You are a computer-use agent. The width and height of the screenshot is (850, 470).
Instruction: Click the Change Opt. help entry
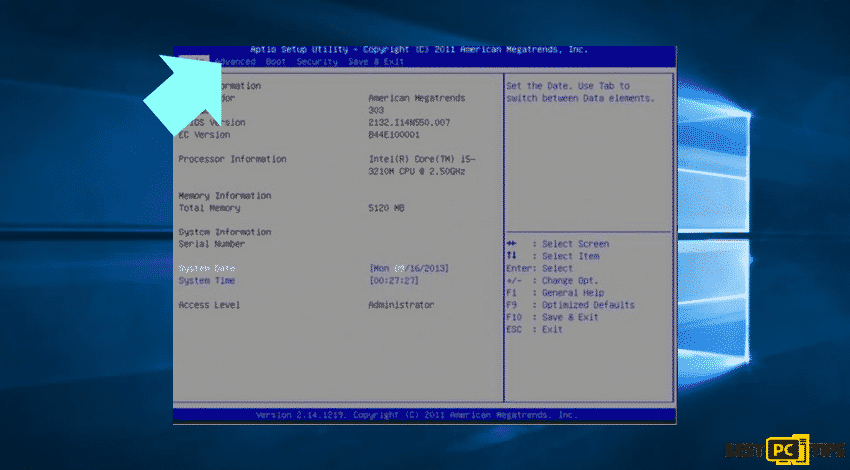(x=552, y=281)
